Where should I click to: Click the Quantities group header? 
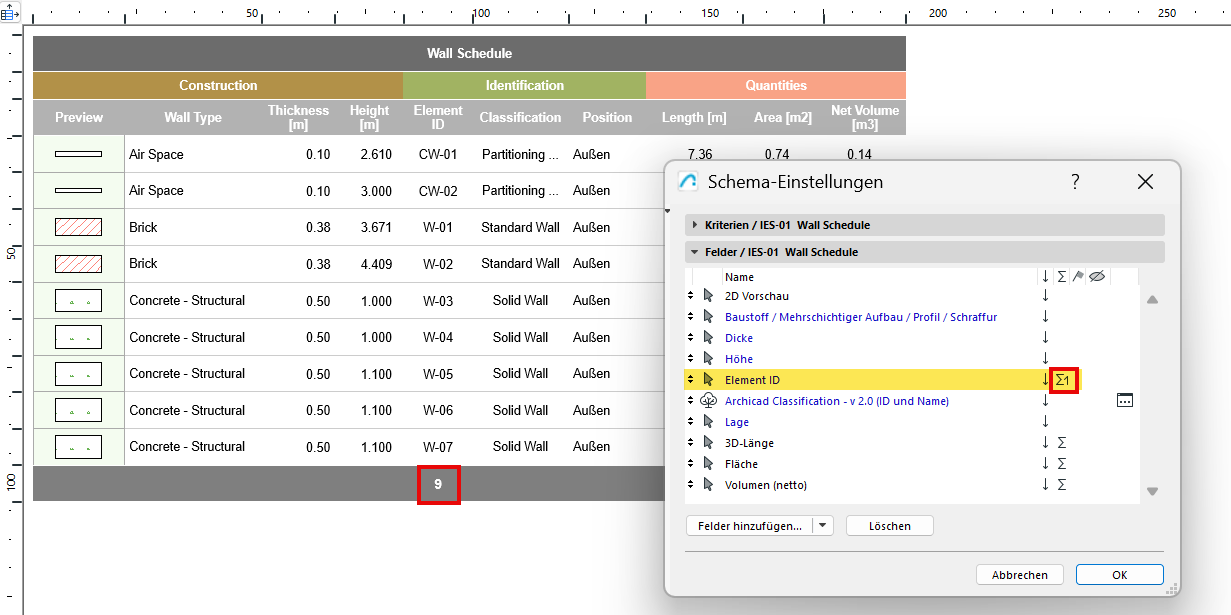[776, 85]
